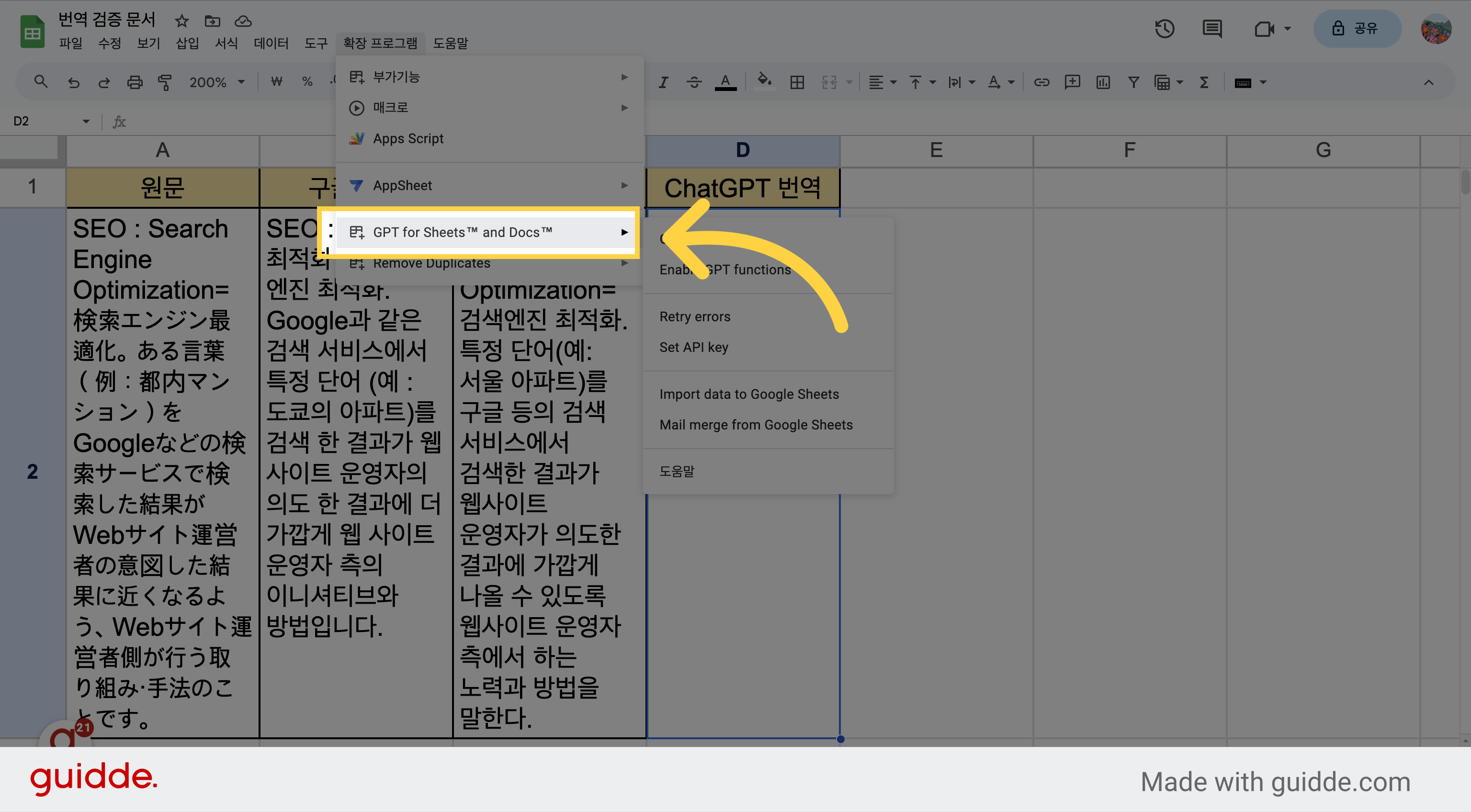Open the account profile avatar

pos(1436,29)
